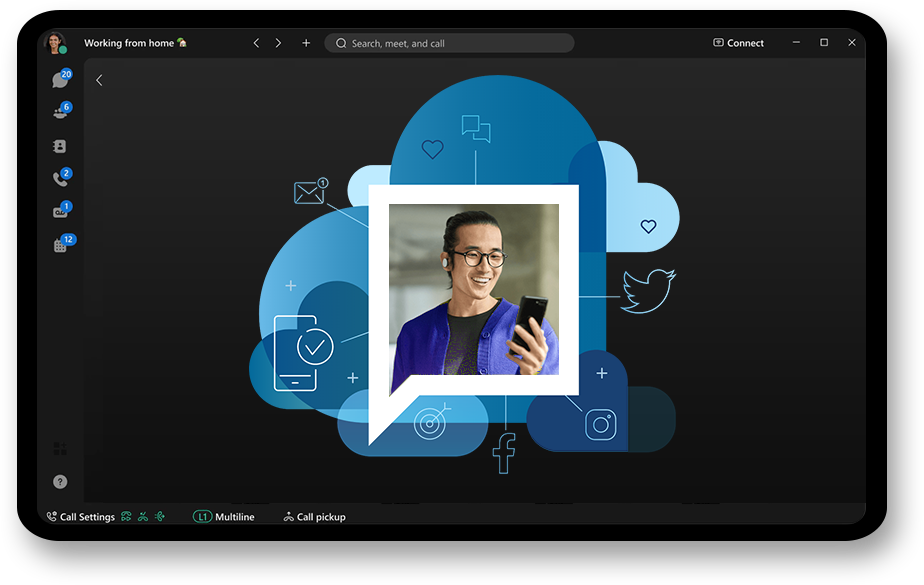Click Call pickup in footer
The height and width of the screenshot is (585, 924).
coord(315,517)
